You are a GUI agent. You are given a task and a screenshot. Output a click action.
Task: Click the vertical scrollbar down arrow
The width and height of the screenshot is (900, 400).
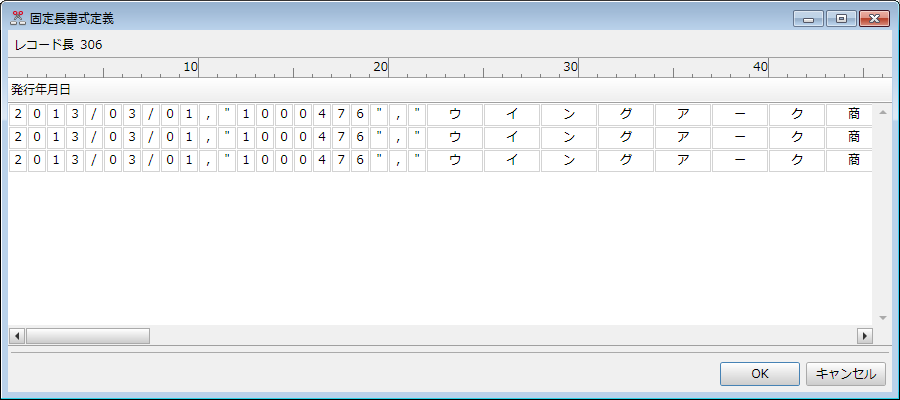(x=883, y=317)
